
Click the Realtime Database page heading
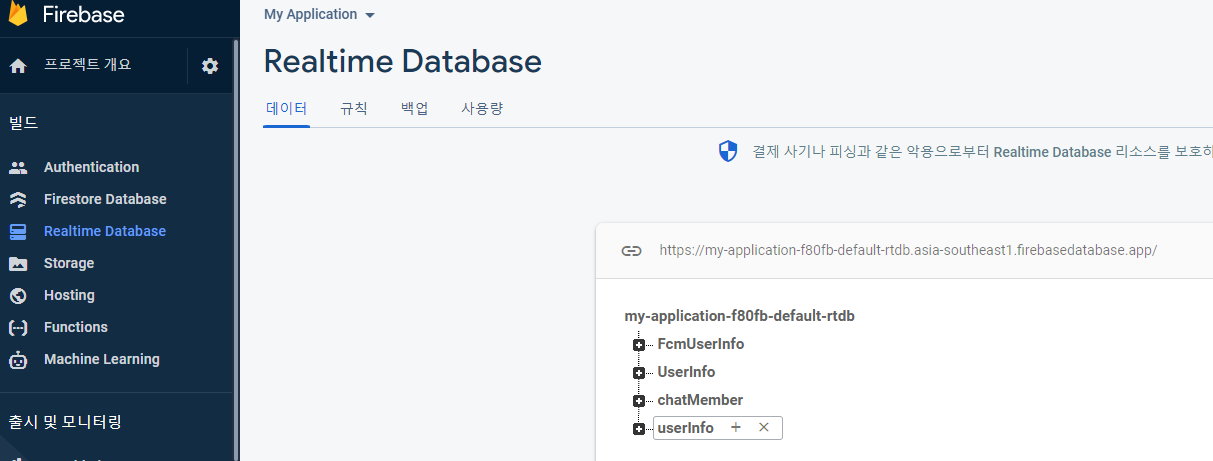click(403, 62)
